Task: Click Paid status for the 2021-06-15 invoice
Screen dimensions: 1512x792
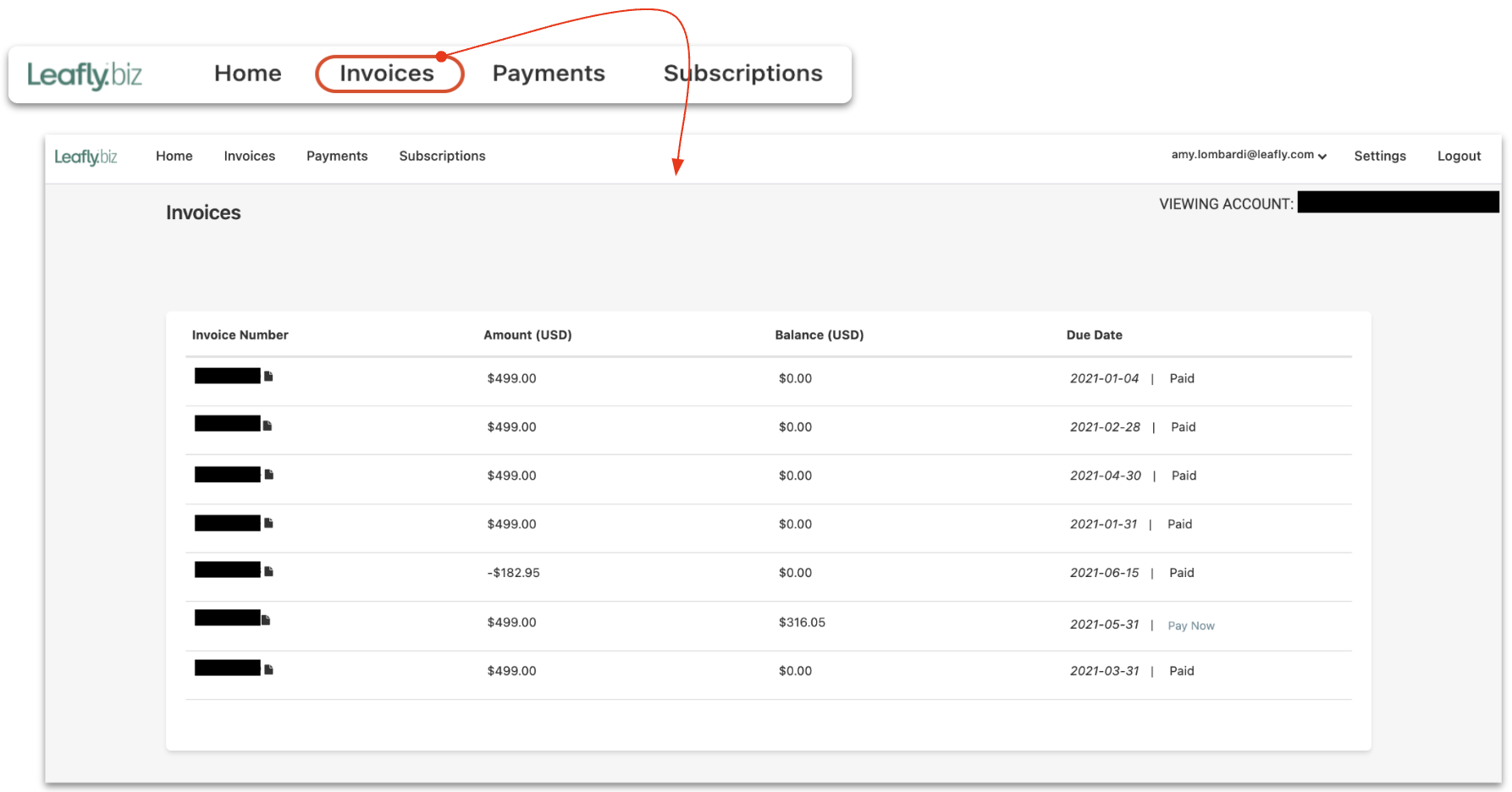Action: coord(1181,573)
